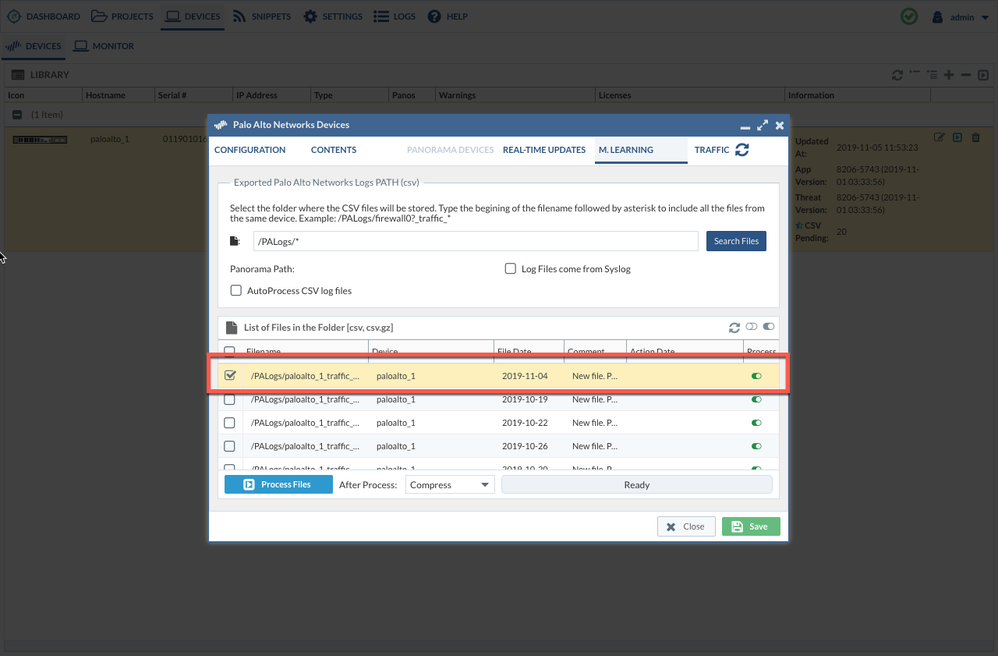Viewport: 998px width, 656px height.
Task: Click the refresh icon beside the TRAFFIC tab
Action: [742, 150]
